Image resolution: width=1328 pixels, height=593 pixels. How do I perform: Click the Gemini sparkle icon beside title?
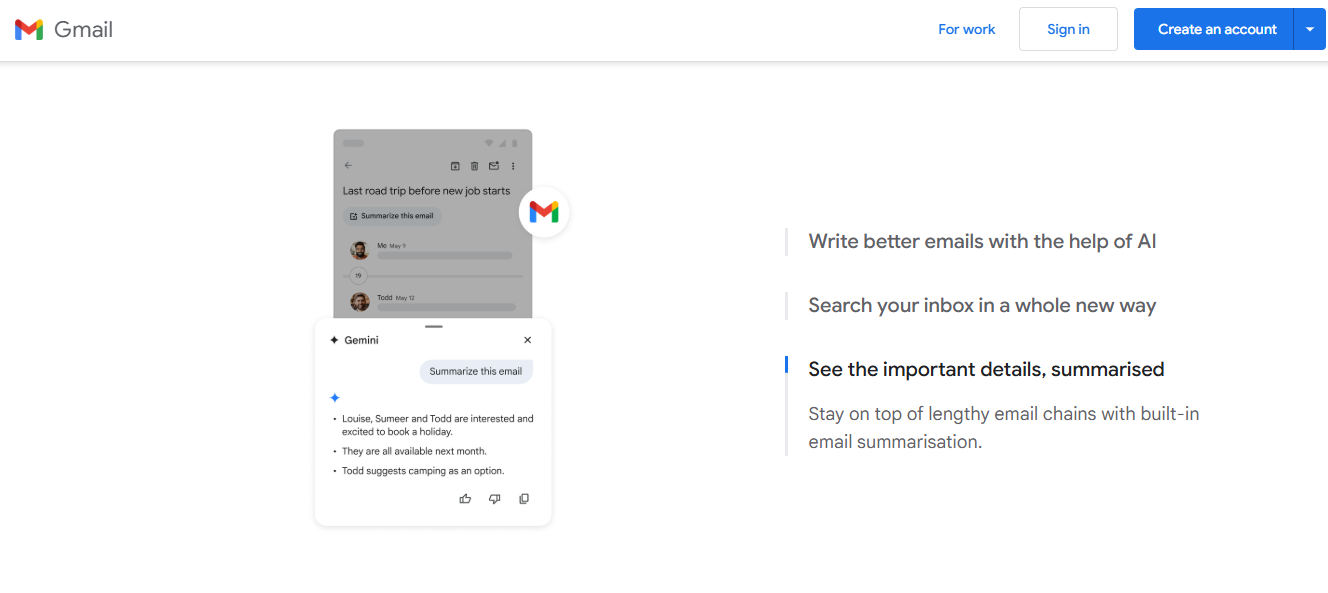click(x=334, y=340)
